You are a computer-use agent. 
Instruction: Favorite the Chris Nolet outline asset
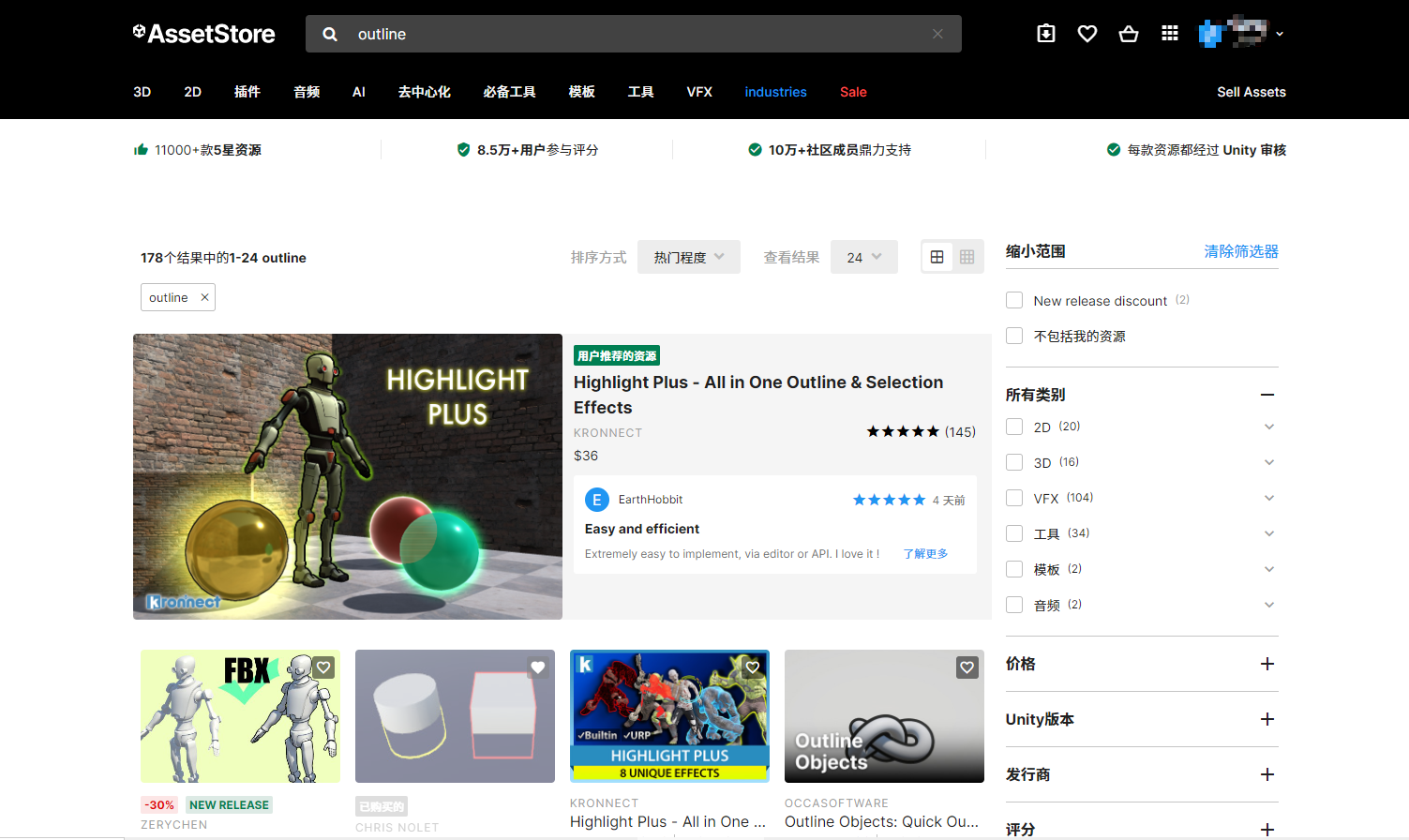click(538, 667)
